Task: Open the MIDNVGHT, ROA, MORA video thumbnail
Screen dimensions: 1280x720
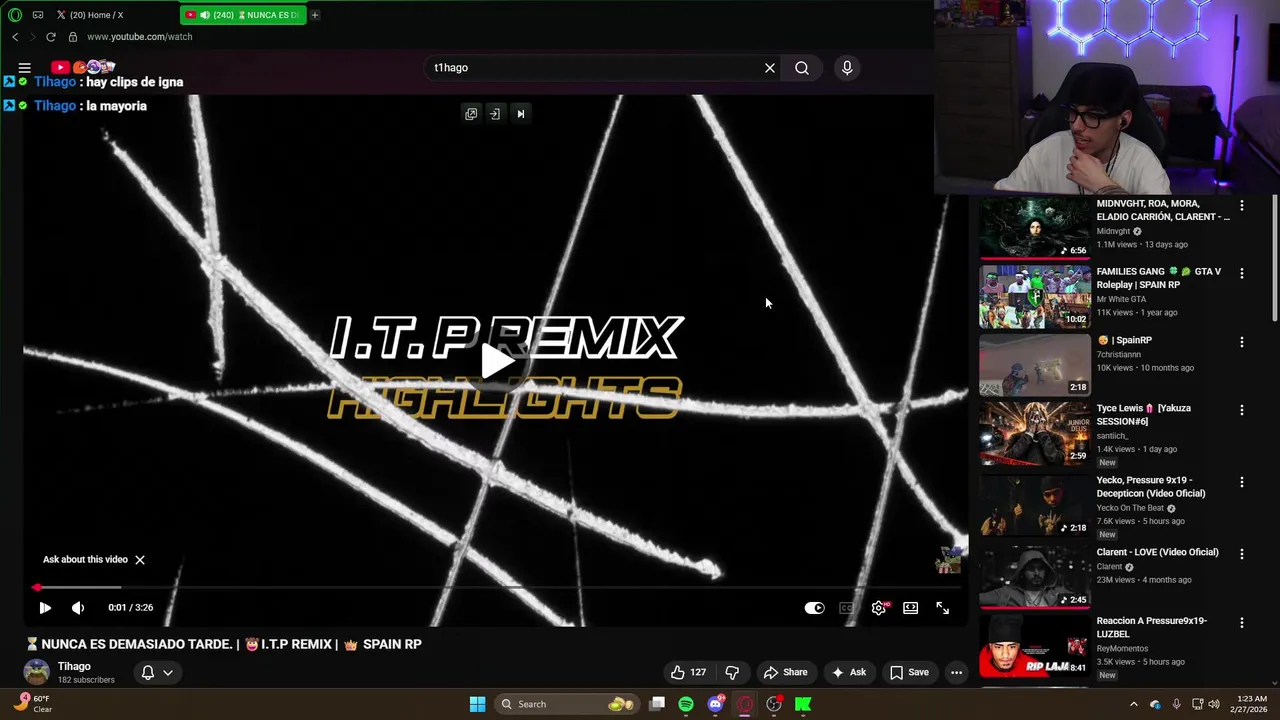Action: [1034, 228]
